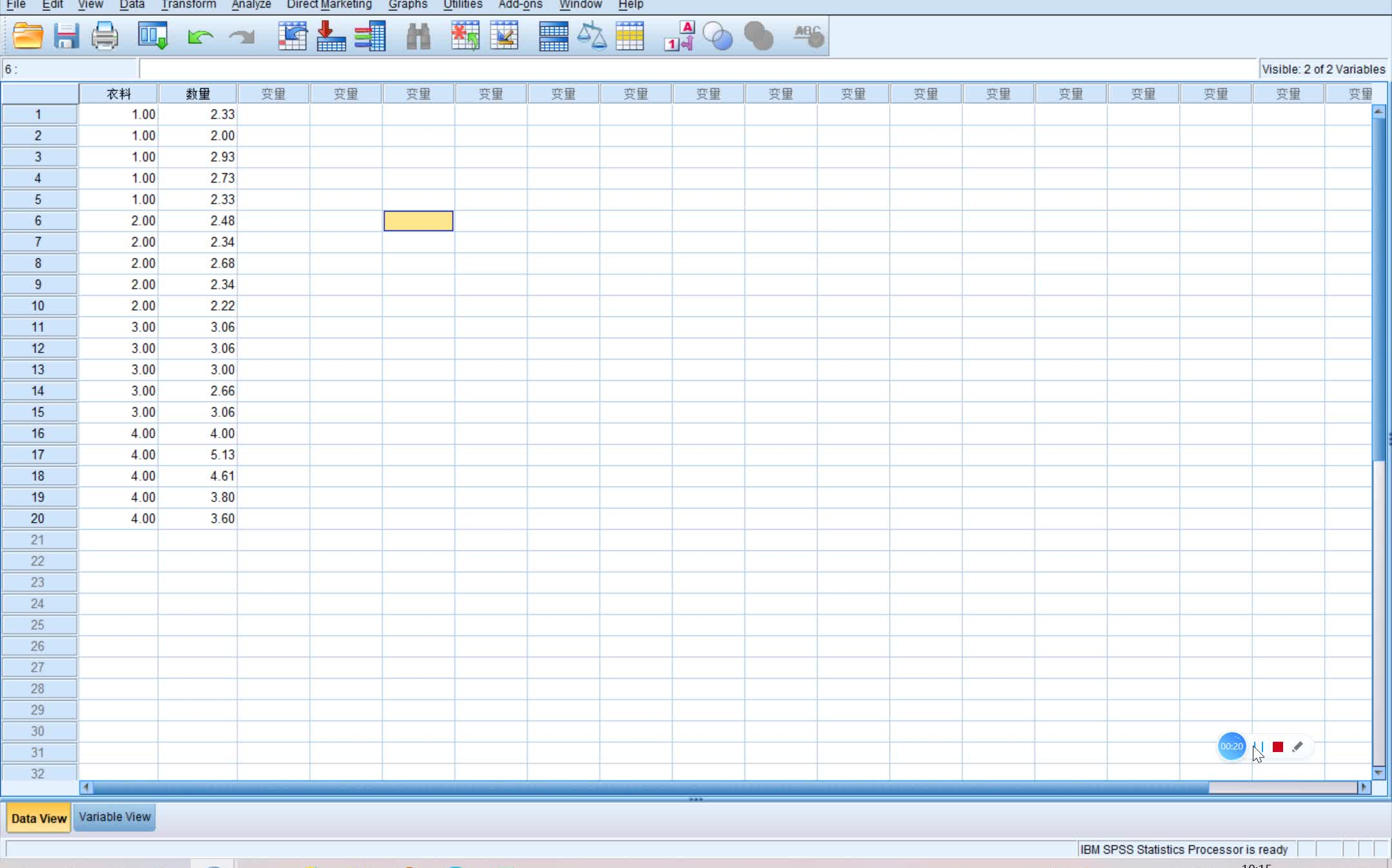Switch to Variable View tab
The image size is (1392, 868).
coord(115,817)
